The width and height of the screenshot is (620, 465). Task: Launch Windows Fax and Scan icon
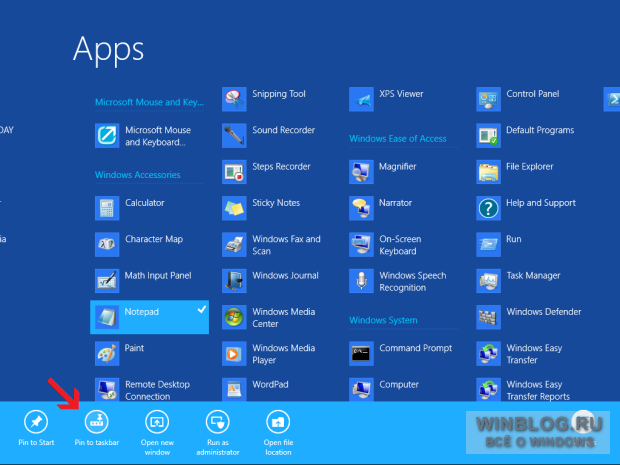coord(234,245)
